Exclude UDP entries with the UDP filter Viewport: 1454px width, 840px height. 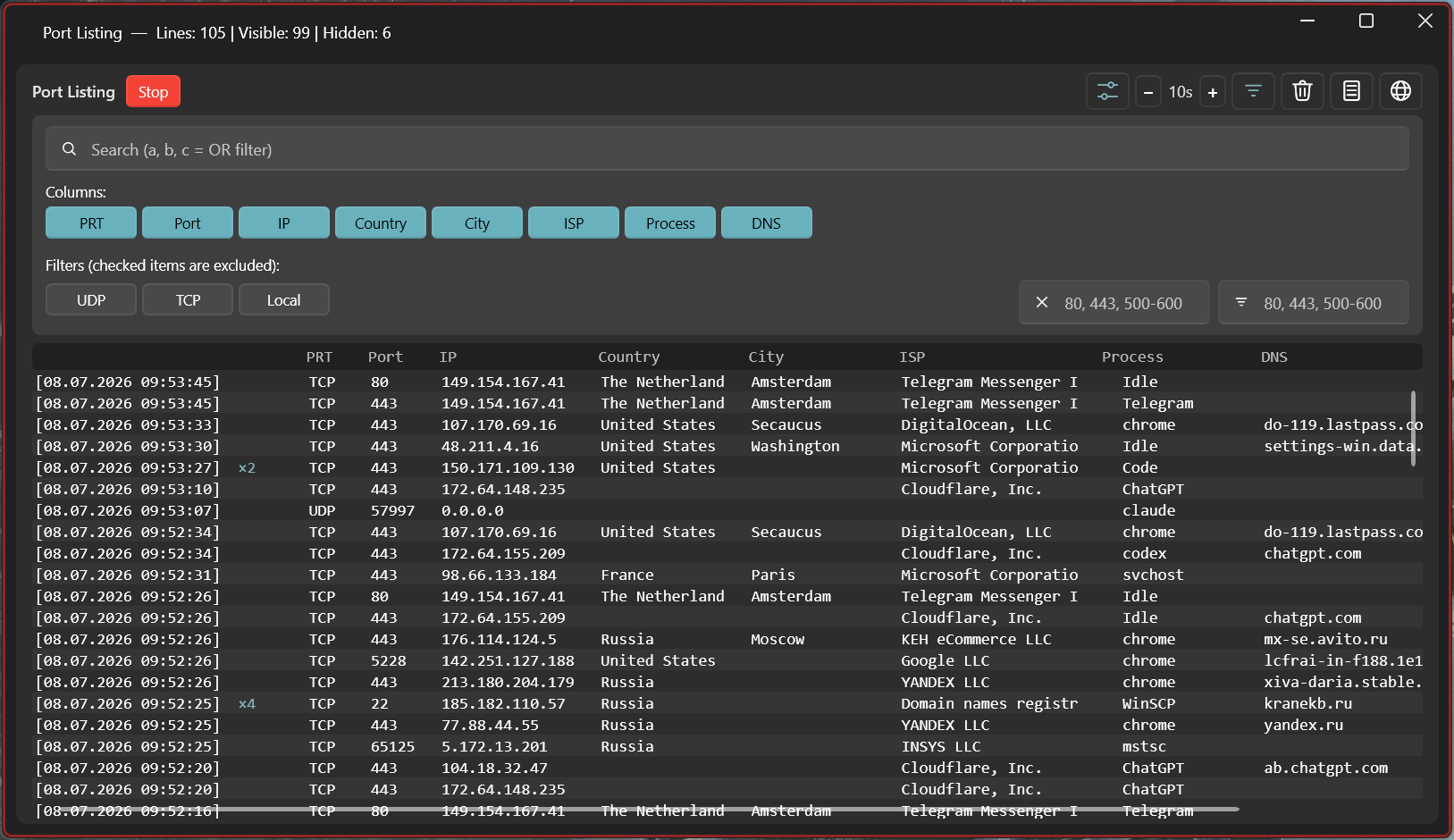91,299
